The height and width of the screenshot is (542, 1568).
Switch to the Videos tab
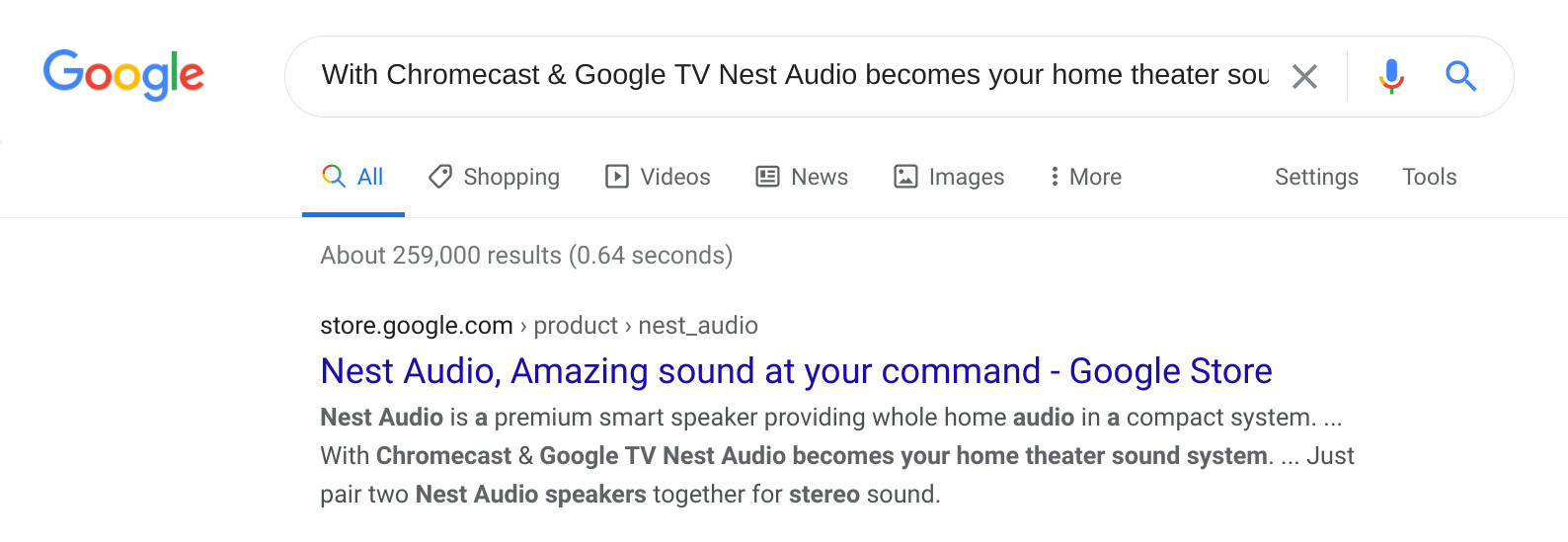[x=675, y=177]
